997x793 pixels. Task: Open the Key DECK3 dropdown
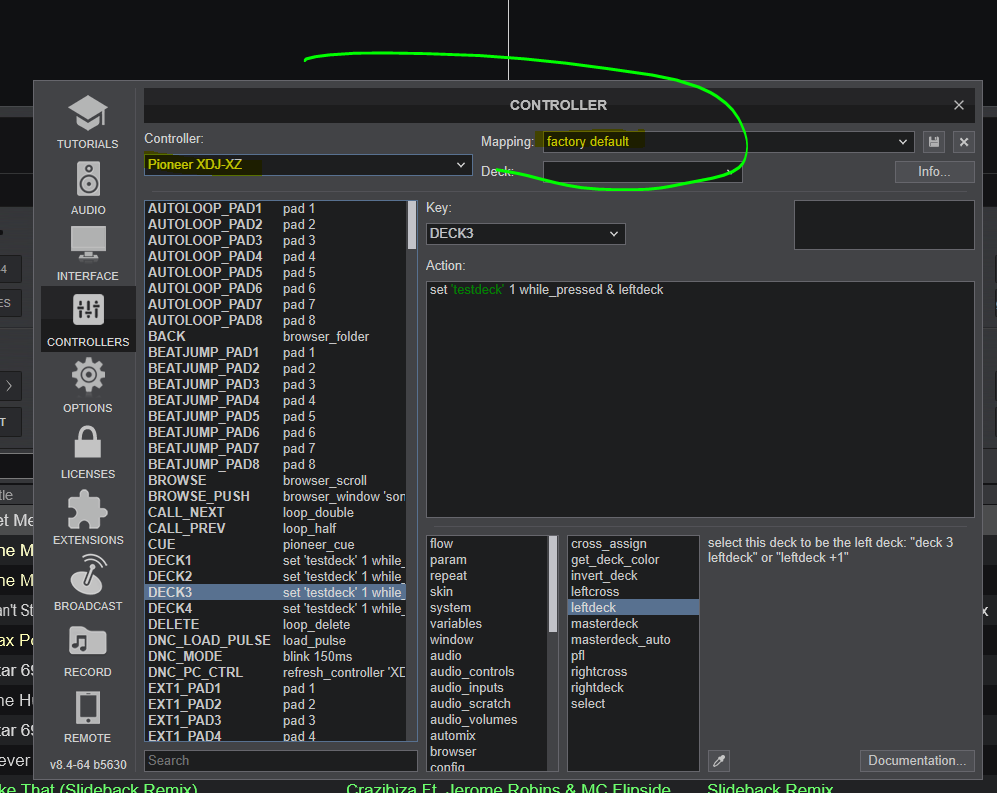coord(525,234)
